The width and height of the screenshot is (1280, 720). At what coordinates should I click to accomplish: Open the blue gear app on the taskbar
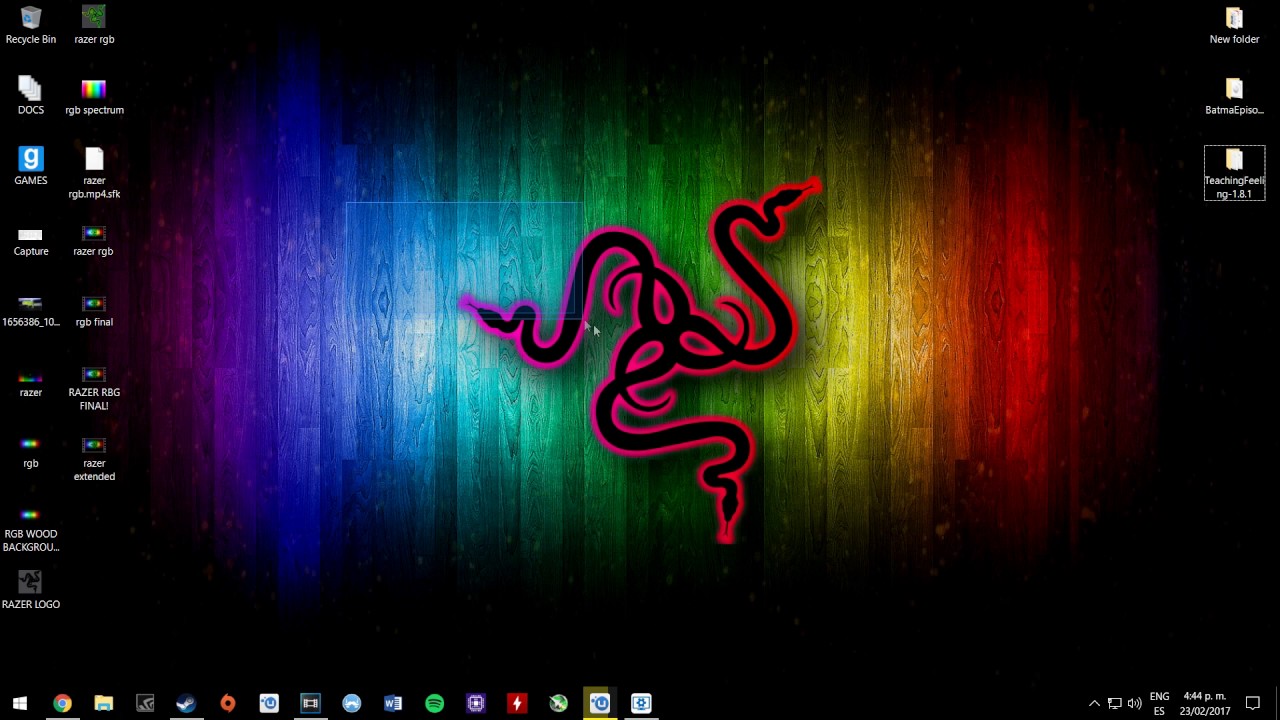pos(641,703)
